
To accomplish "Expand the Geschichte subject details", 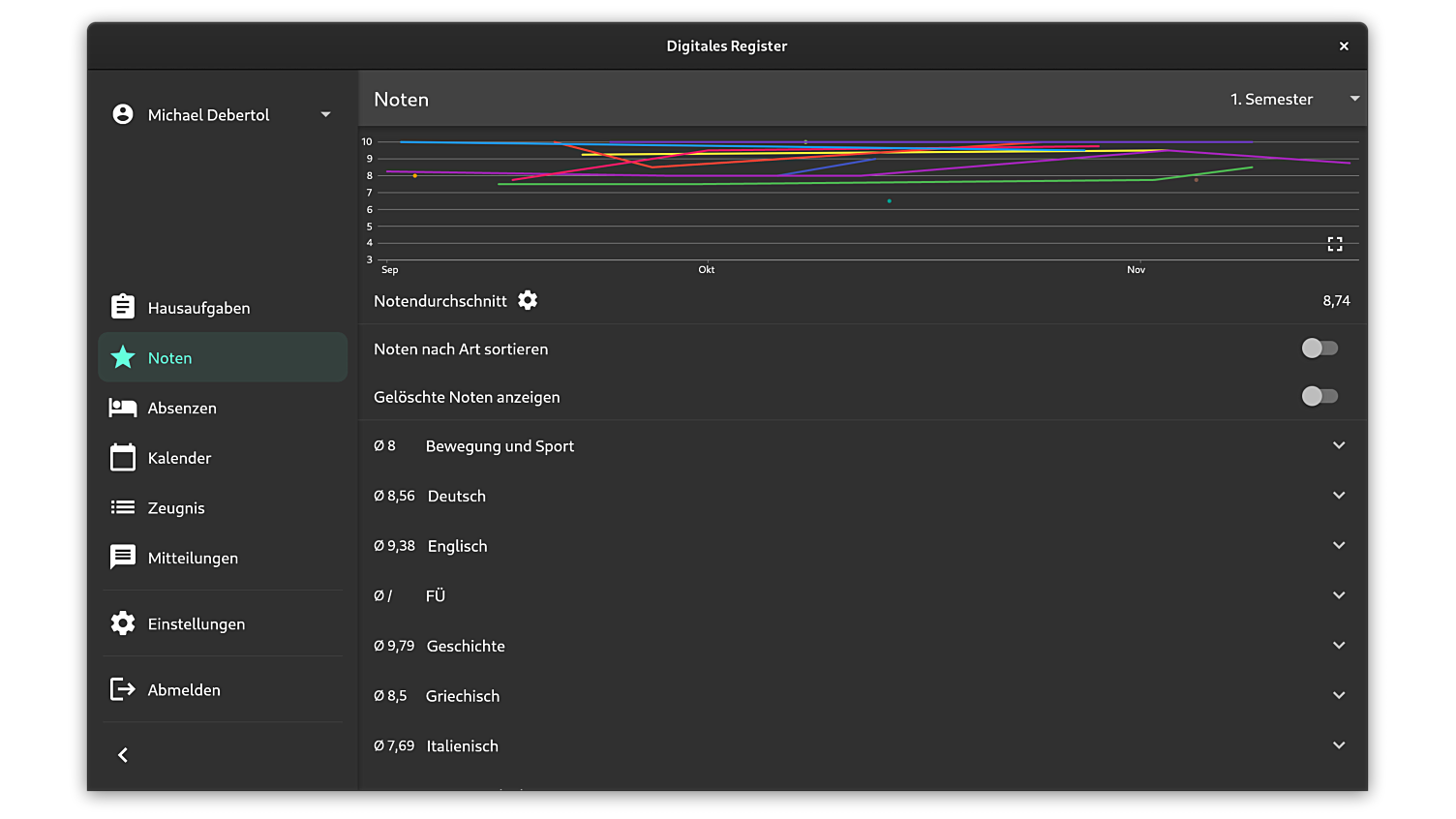I will coord(1339,645).
